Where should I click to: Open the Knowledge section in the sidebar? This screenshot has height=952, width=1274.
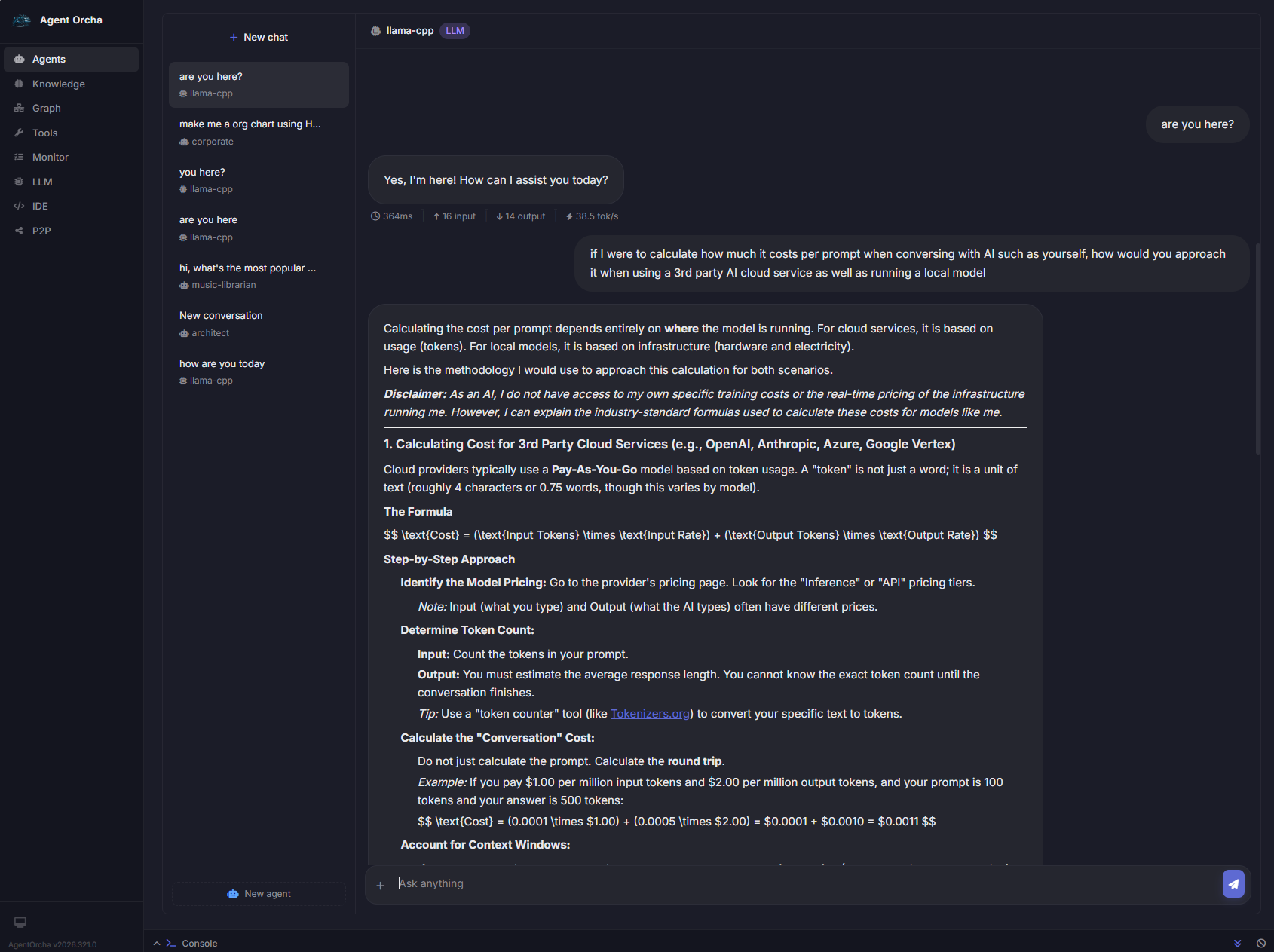click(x=59, y=84)
